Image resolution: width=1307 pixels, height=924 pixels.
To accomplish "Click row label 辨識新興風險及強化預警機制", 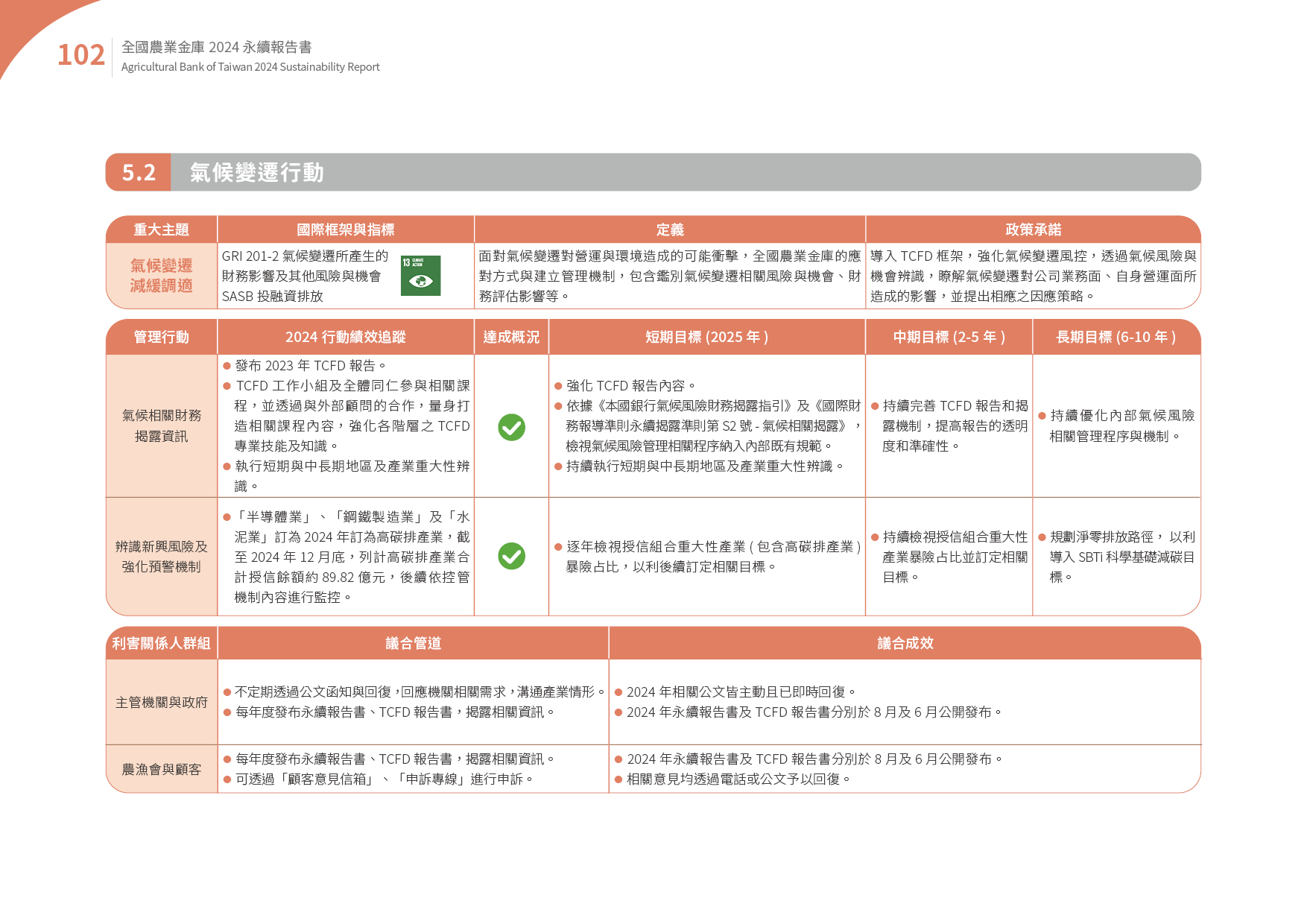I will (x=161, y=557).
